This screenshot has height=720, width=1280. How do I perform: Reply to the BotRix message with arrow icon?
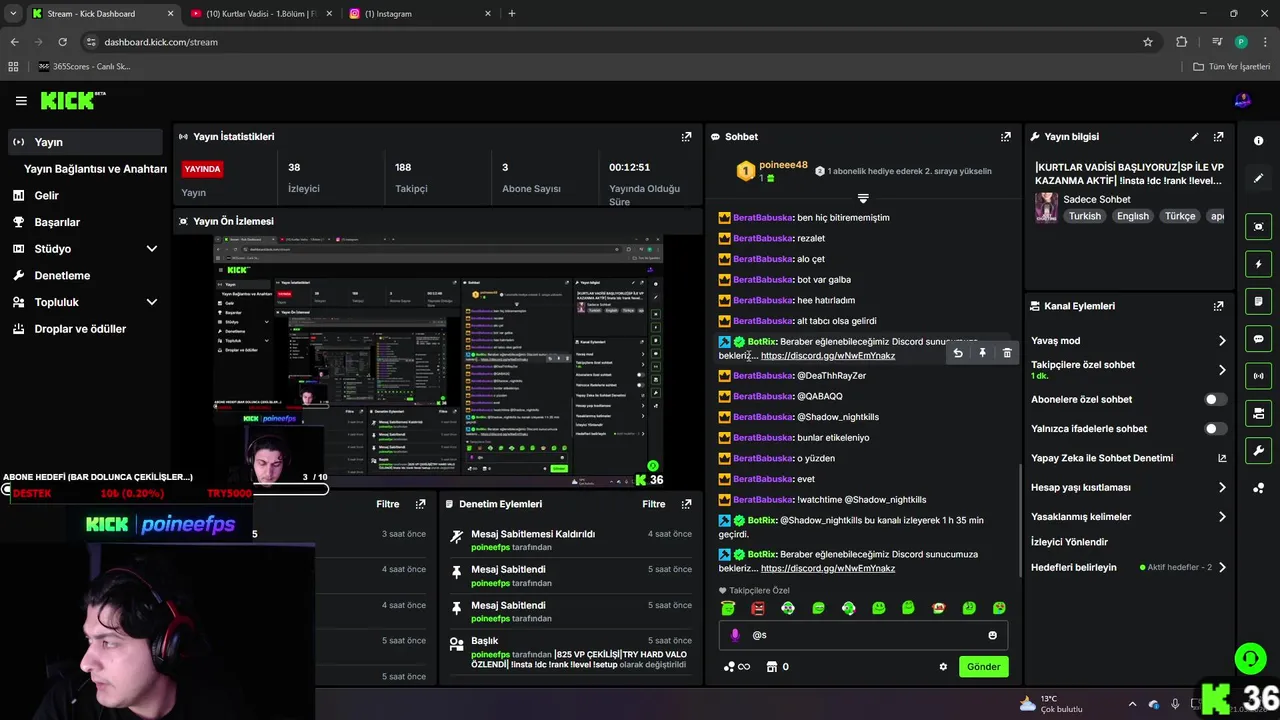[x=958, y=353]
